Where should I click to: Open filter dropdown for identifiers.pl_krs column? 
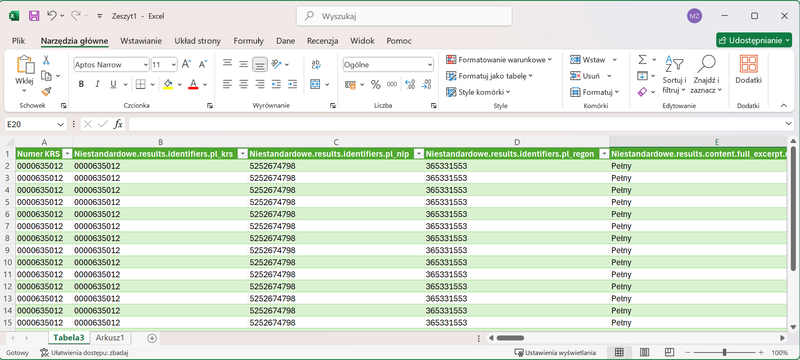[x=243, y=154]
